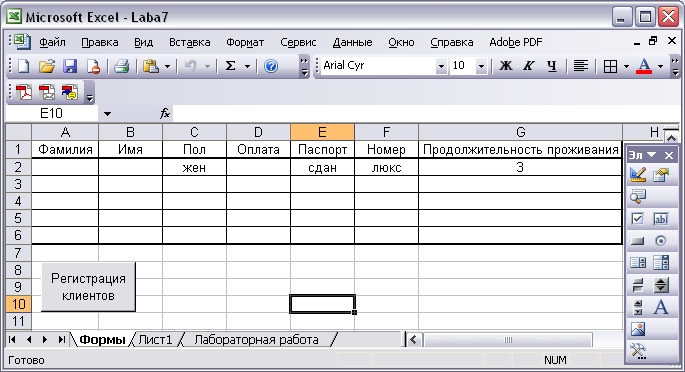
Task: Select the Toggle Button control tool
Action: pyautogui.click(x=638, y=285)
